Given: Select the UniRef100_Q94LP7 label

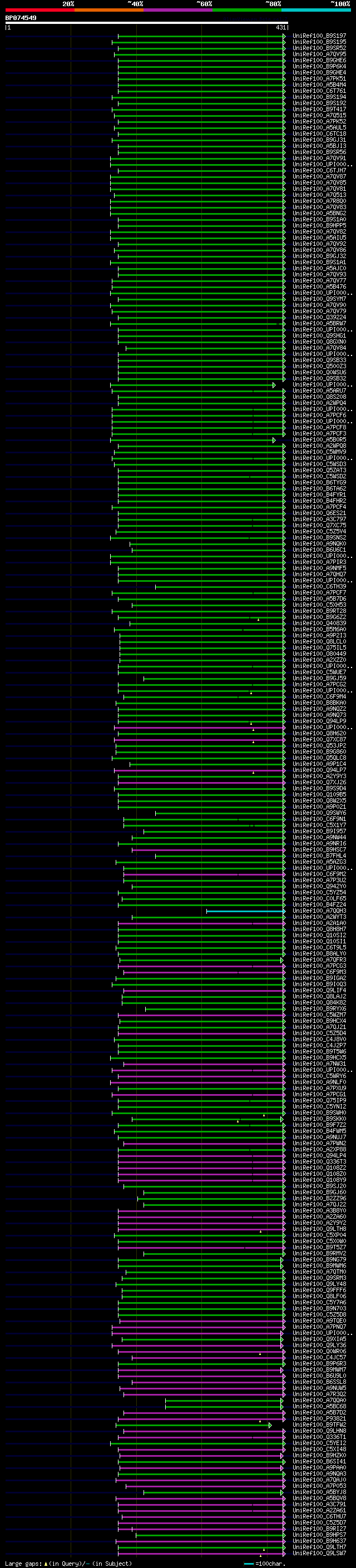Looking at the screenshot, I should click(x=319, y=770).
